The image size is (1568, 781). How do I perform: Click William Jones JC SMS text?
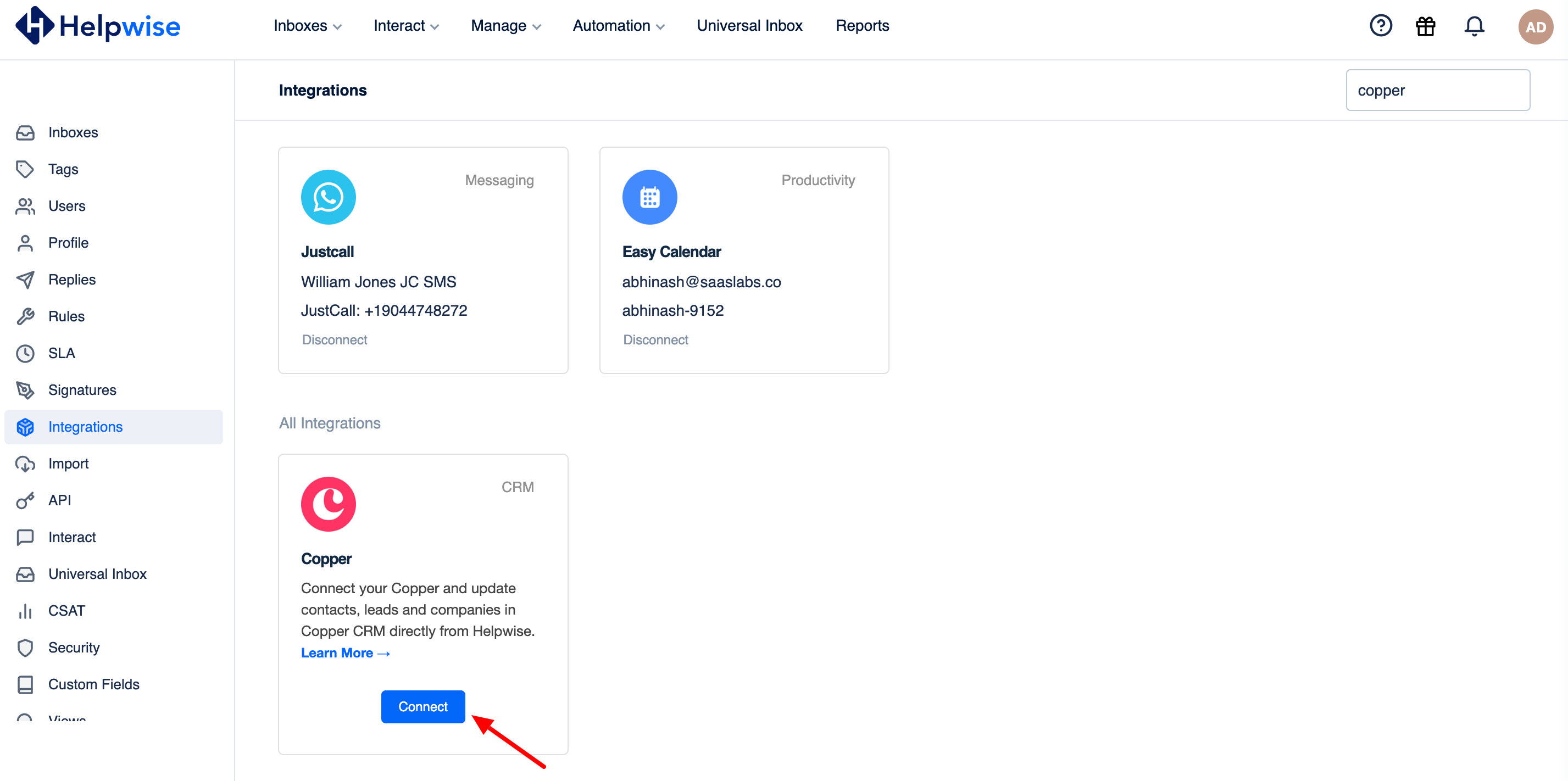coord(378,282)
